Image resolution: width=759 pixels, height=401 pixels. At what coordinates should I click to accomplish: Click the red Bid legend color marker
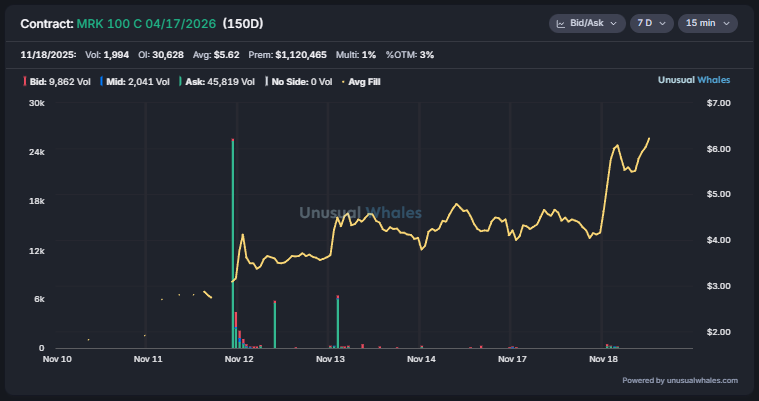click(24, 81)
